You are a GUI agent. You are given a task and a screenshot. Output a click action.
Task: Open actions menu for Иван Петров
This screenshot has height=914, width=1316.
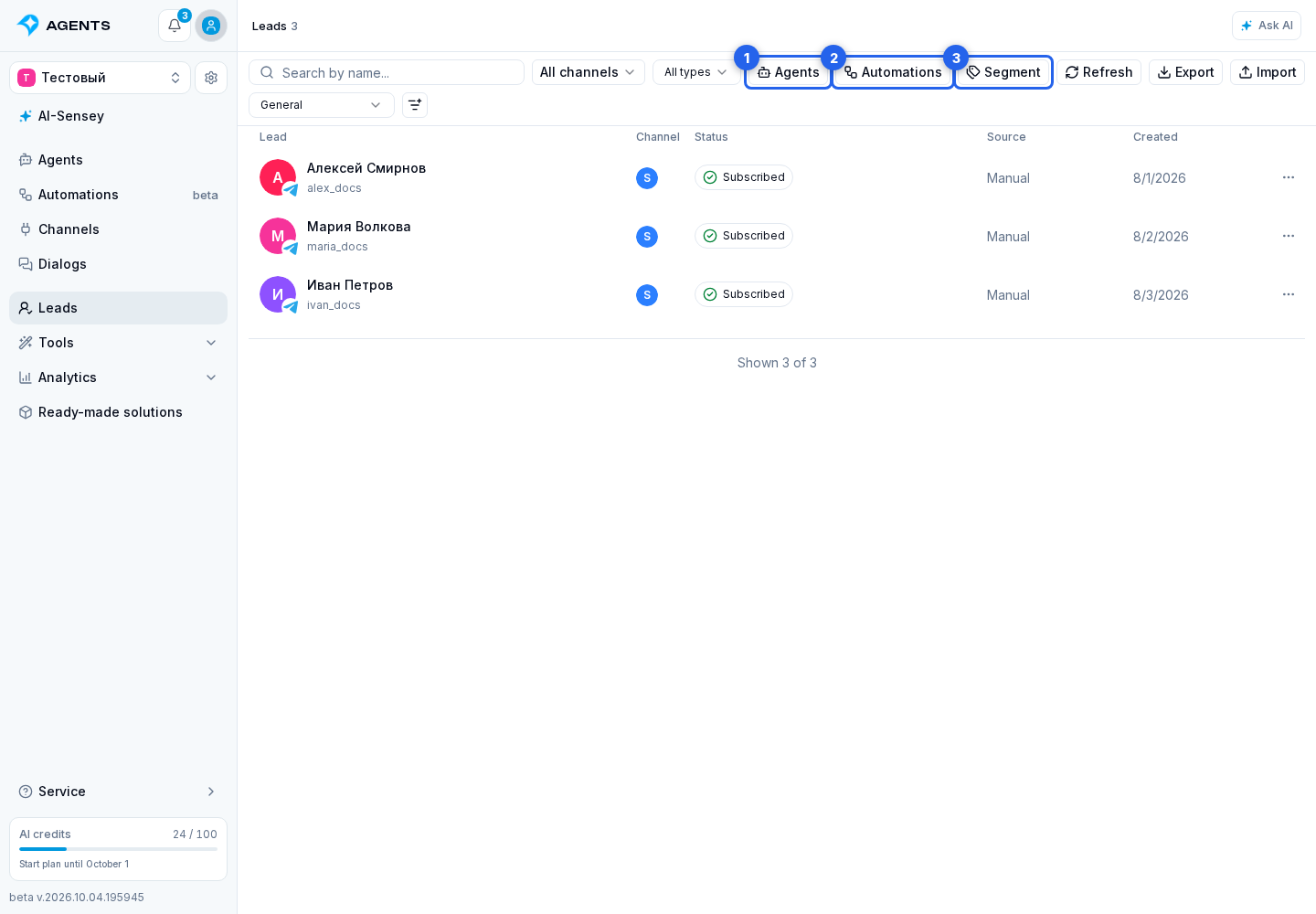pyautogui.click(x=1289, y=294)
